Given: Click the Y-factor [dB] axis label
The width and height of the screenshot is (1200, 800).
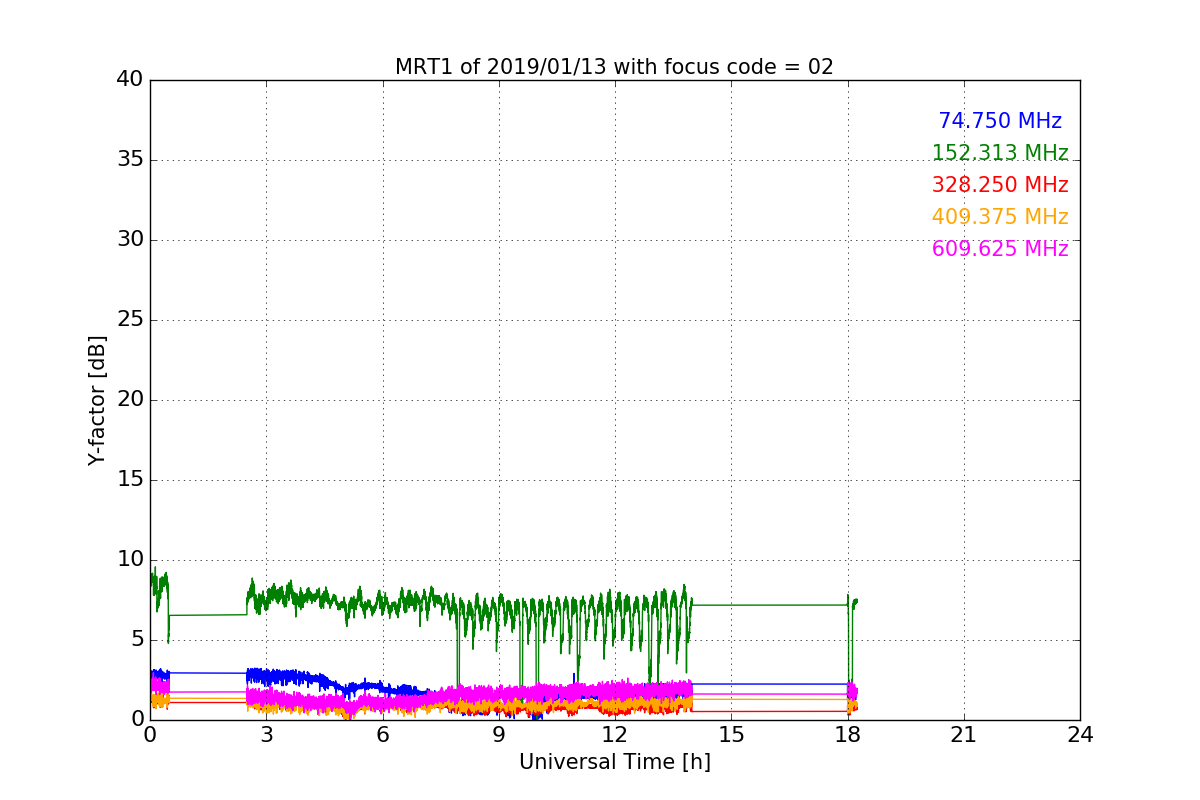Looking at the screenshot, I should click(97, 400).
